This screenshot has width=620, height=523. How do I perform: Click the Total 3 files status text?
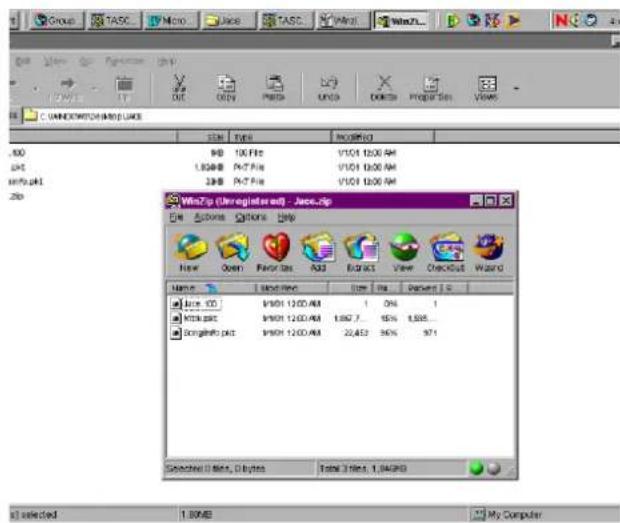(x=362, y=469)
